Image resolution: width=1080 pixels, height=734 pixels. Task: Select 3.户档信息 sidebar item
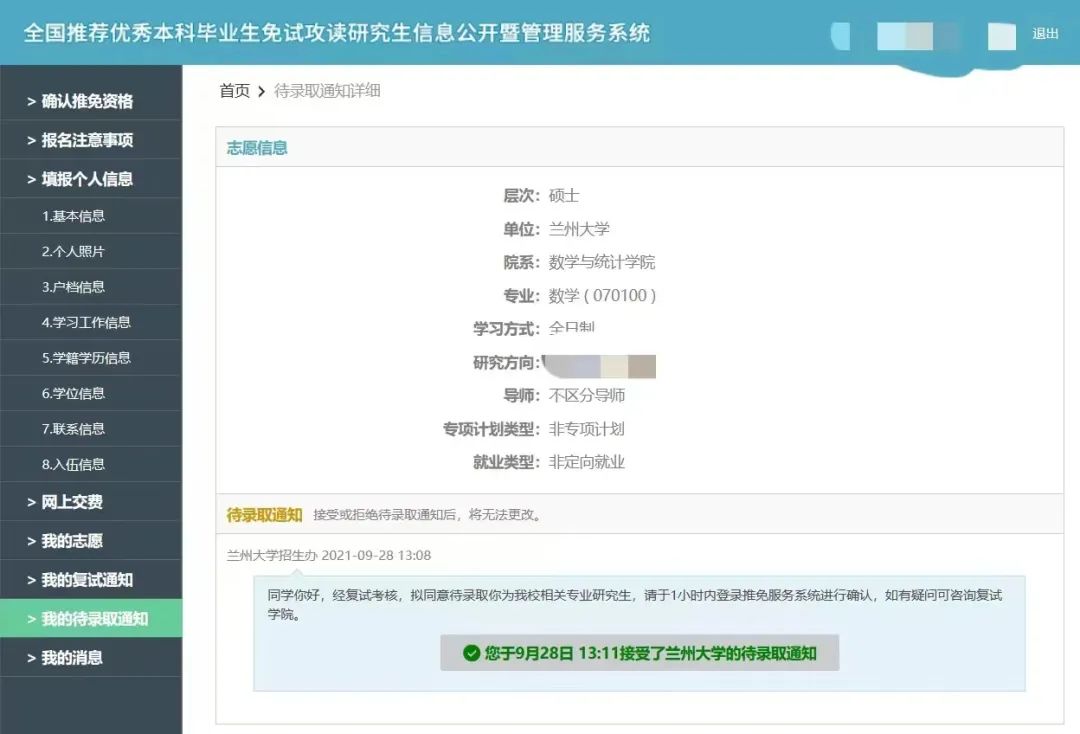point(91,287)
